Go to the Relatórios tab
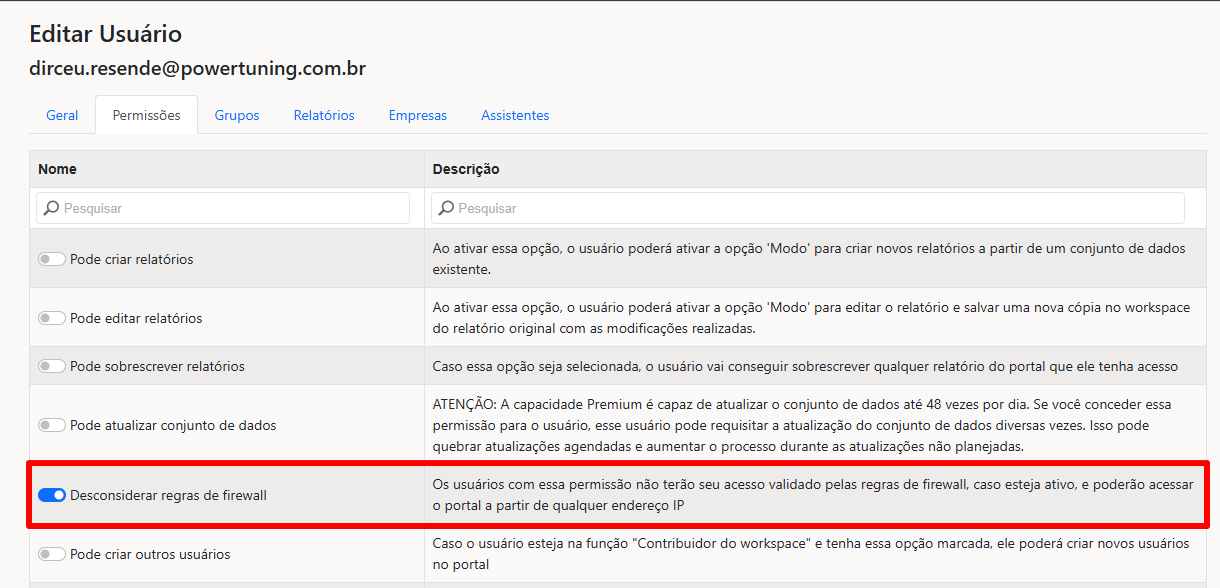This screenshot has height=588, width=1220. point(324,115)
